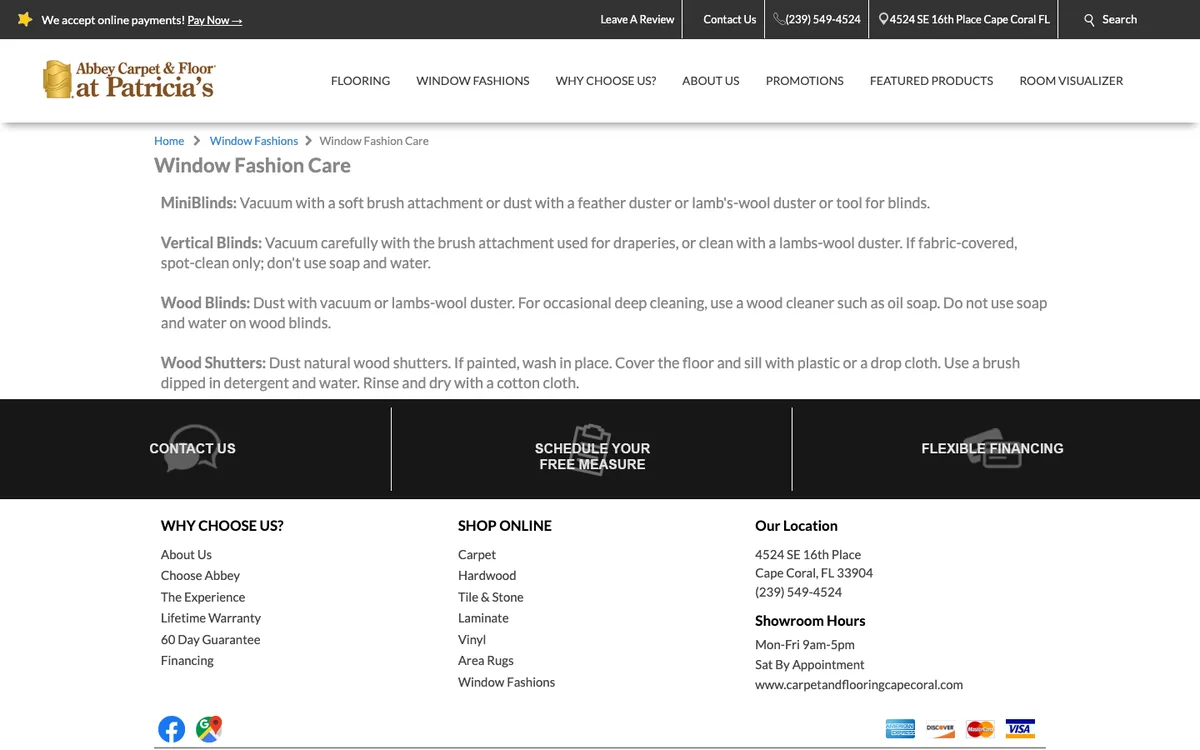Shop Hardwood in the footer
Image resolution: width=1200 pixels, height=750 pixels.
[487, 576]
